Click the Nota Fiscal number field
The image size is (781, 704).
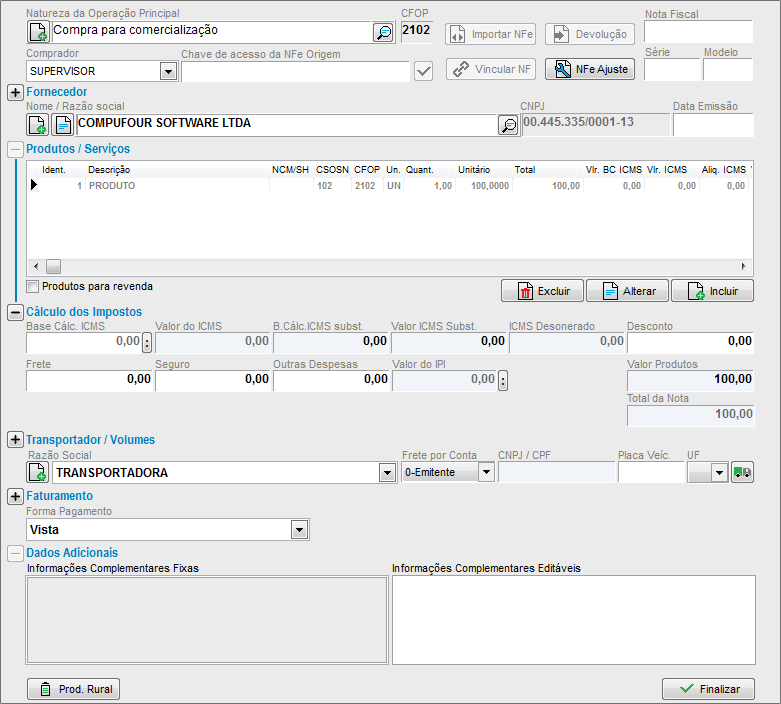click(x=698, y=32)
